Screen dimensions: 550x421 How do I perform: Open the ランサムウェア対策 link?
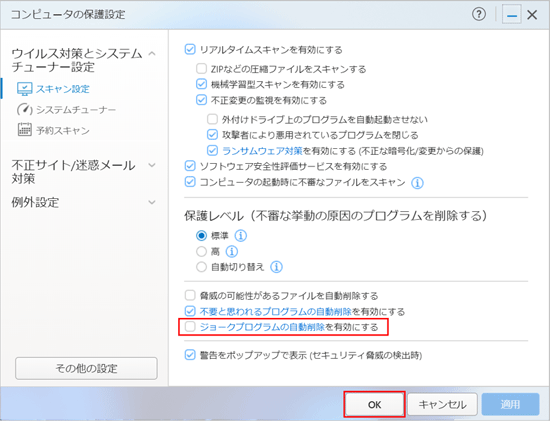(x=262, y=151)
